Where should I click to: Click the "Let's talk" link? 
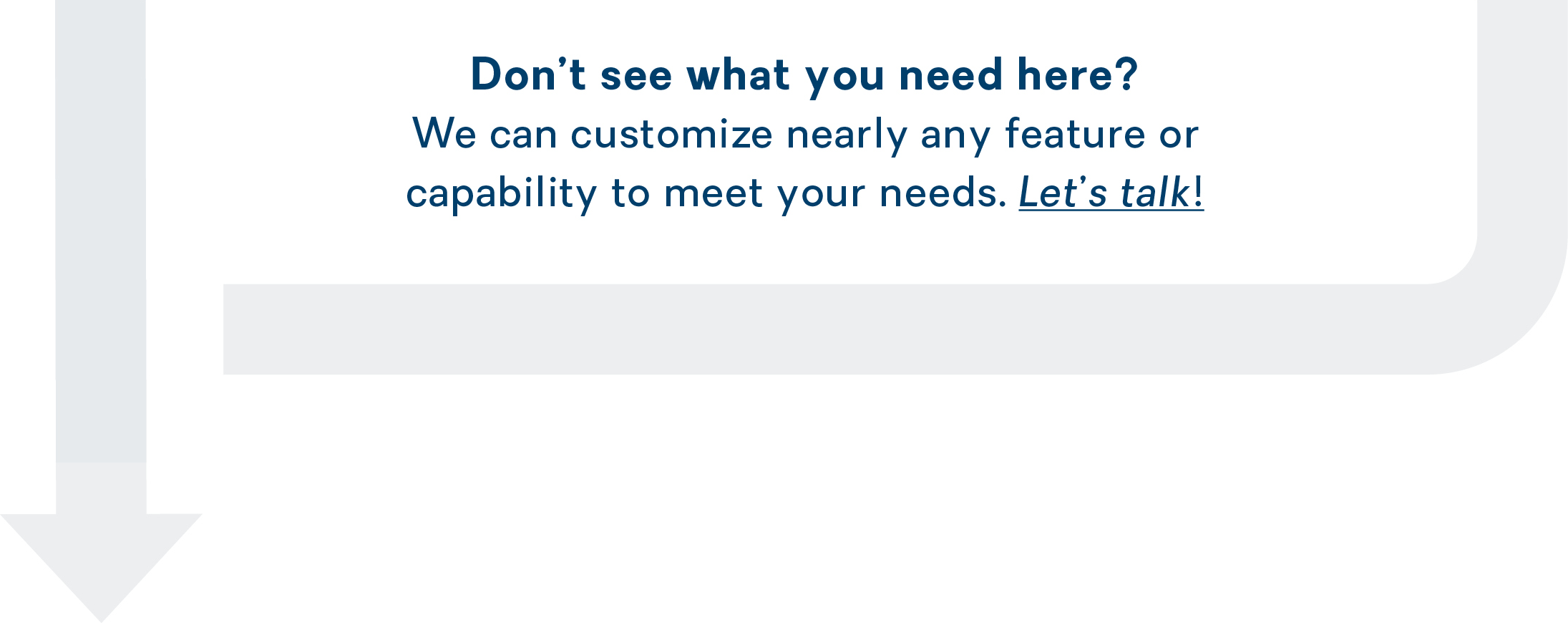tap(1105, 193)
